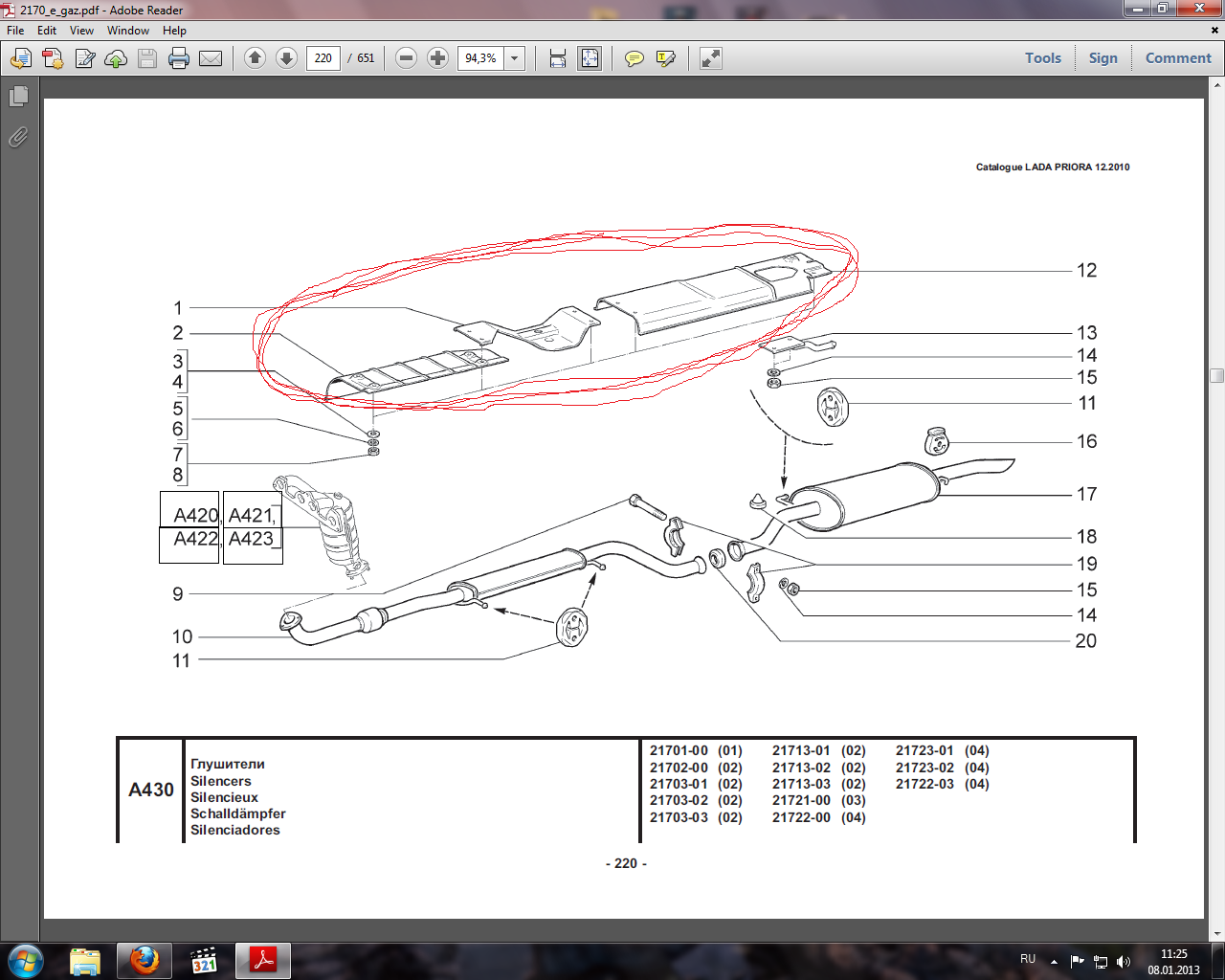Open the zoom level dropdown arrow
This screenshot has height=980, width=1225.
(514, 58)
